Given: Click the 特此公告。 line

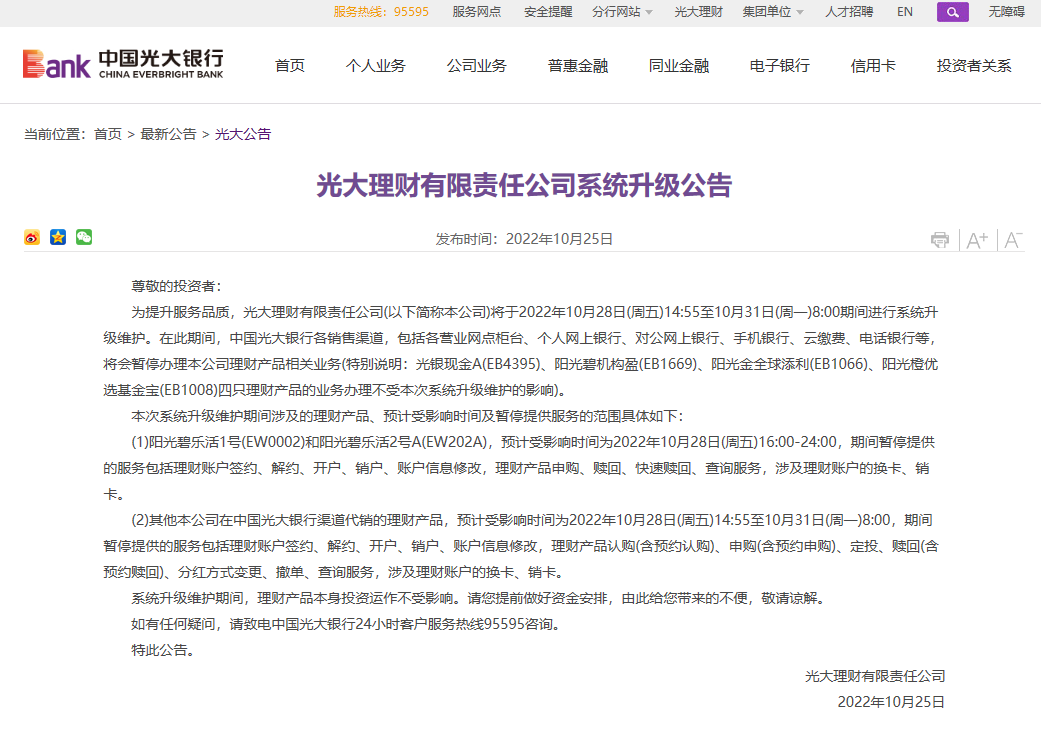Looking at the screenshot, I should [163, 650].
